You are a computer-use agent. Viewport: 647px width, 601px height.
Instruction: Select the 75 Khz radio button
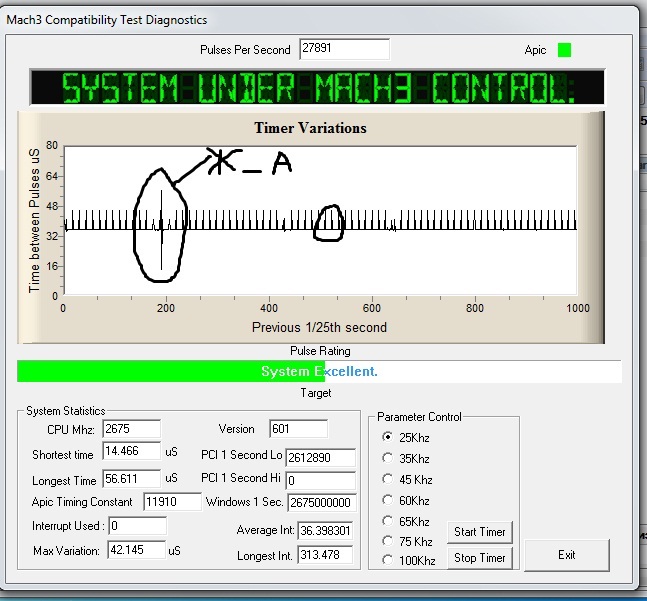click(387, 541)
